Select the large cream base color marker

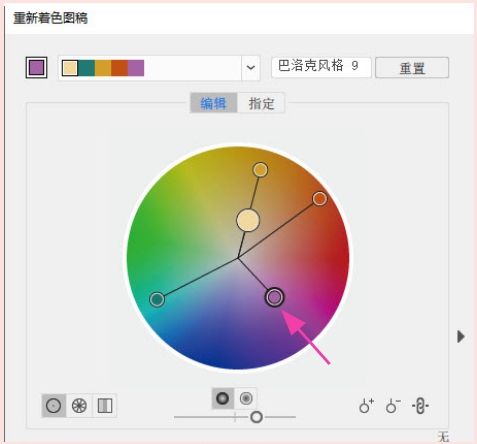click(x=248, y=220)
